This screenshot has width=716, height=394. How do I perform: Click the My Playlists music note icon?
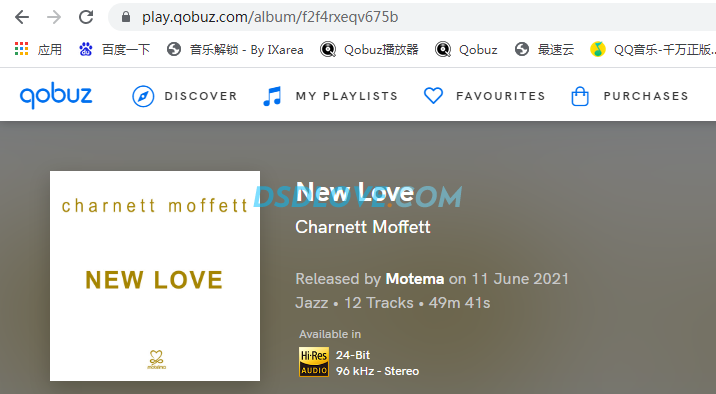[x=272, y=96]
